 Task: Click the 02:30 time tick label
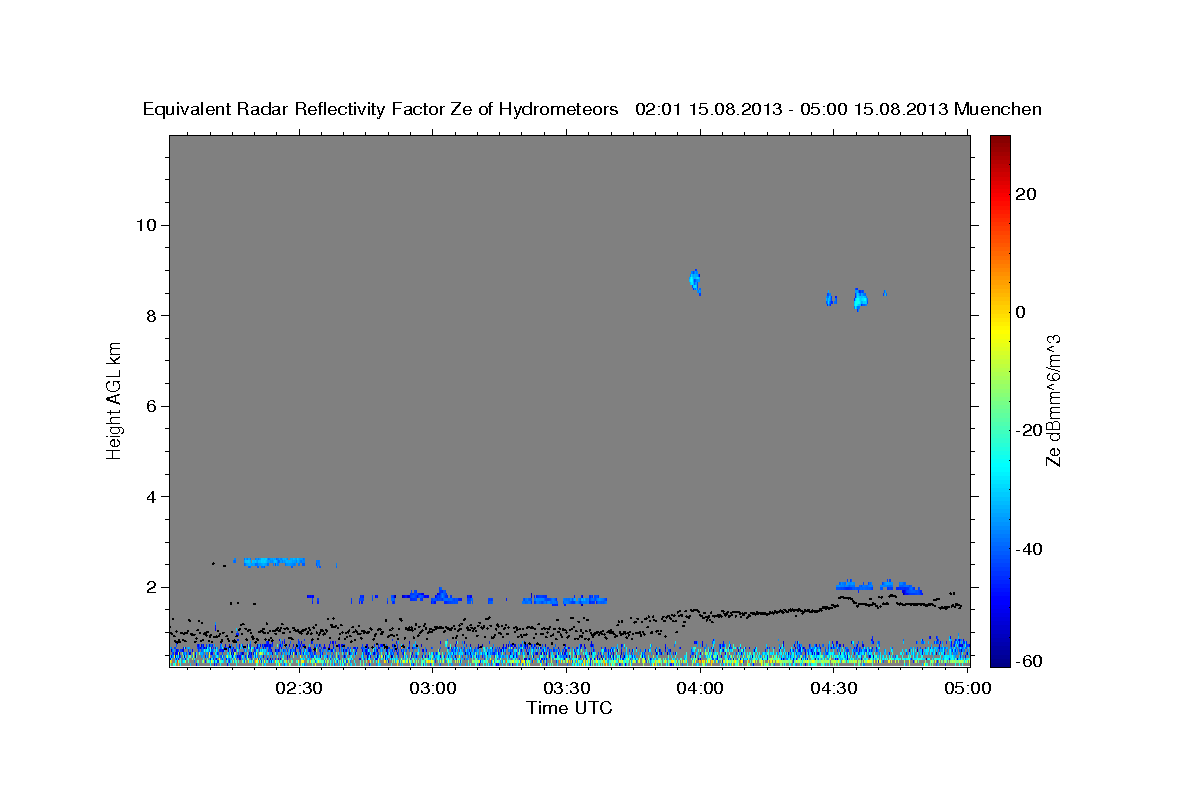point(299,688)
